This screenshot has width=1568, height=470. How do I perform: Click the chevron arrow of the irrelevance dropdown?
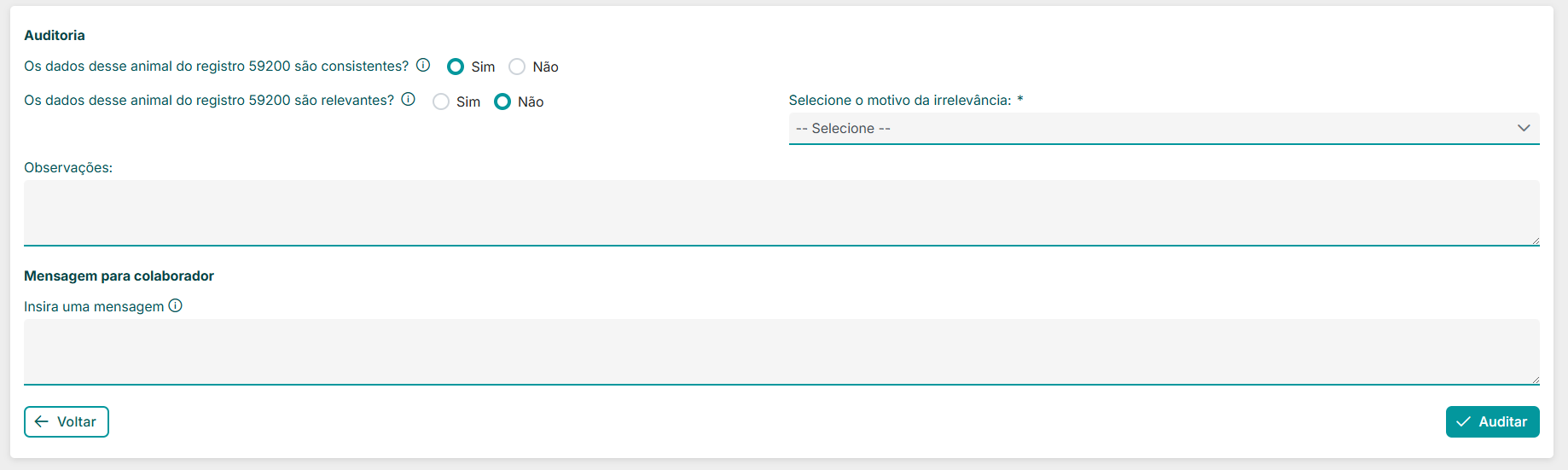1524,128
